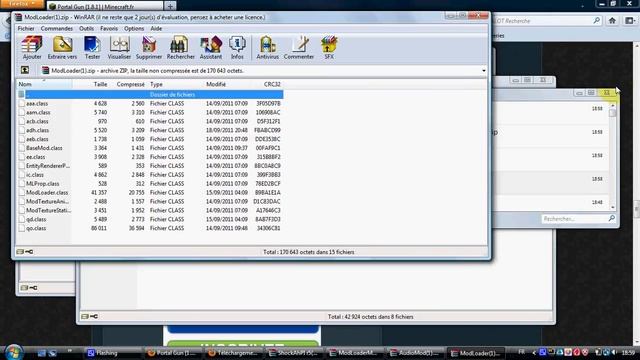This screenshot has height=360, width=640.
Task: Switch to ShockAhPI taskbar item
Action: (x=293, y=353)
